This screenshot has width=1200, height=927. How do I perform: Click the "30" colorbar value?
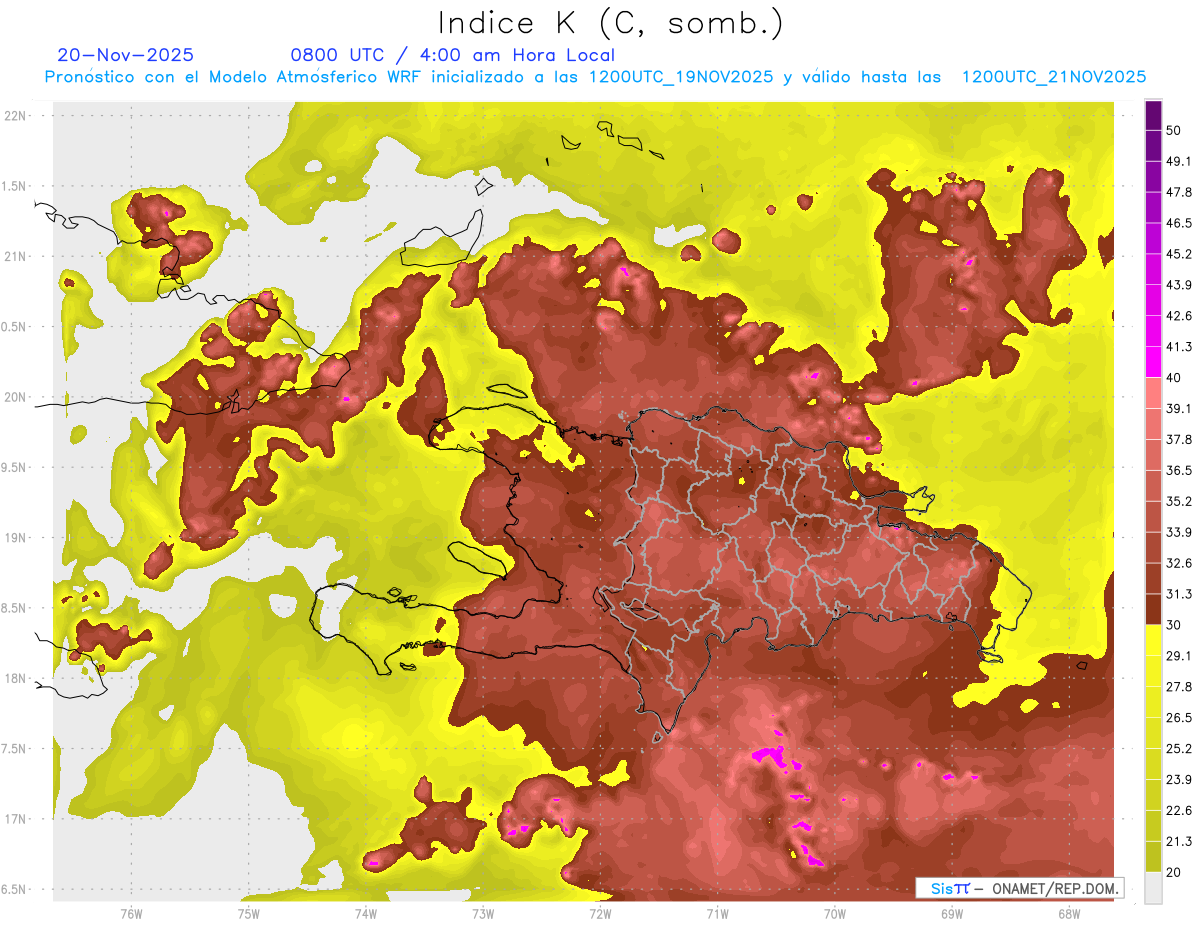[x=1174, y=625]
